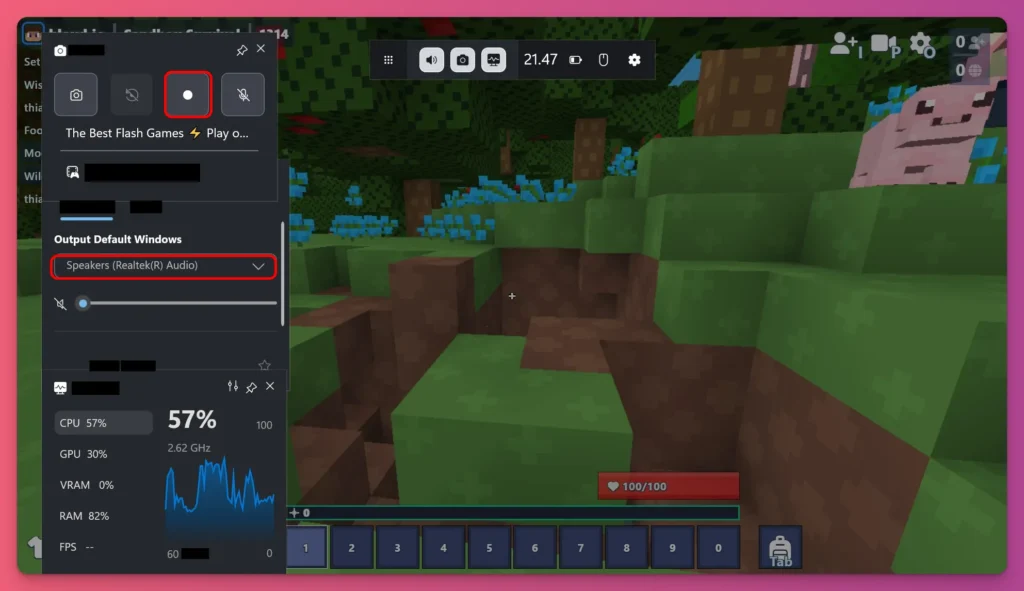Open the Speakers (Realtek(R) Audio) output dropdown
This screenshot has width=1024, height=591.
(163, 267)
